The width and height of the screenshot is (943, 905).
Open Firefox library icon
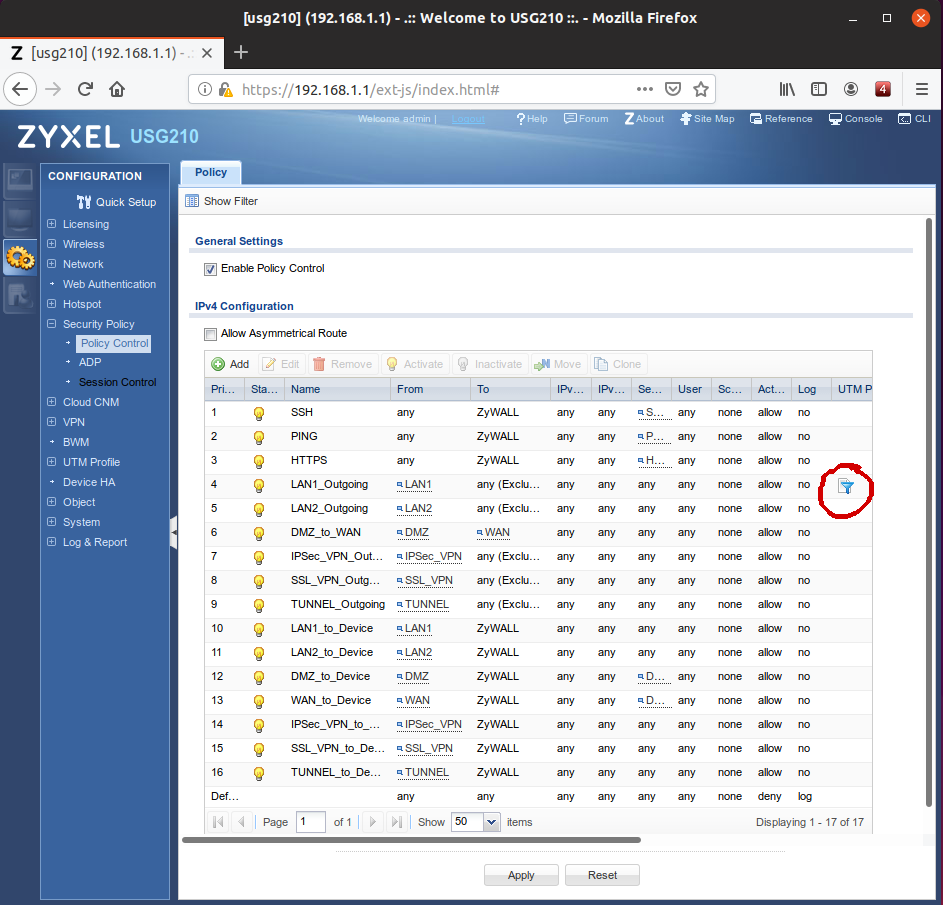[x=787, y=90]
